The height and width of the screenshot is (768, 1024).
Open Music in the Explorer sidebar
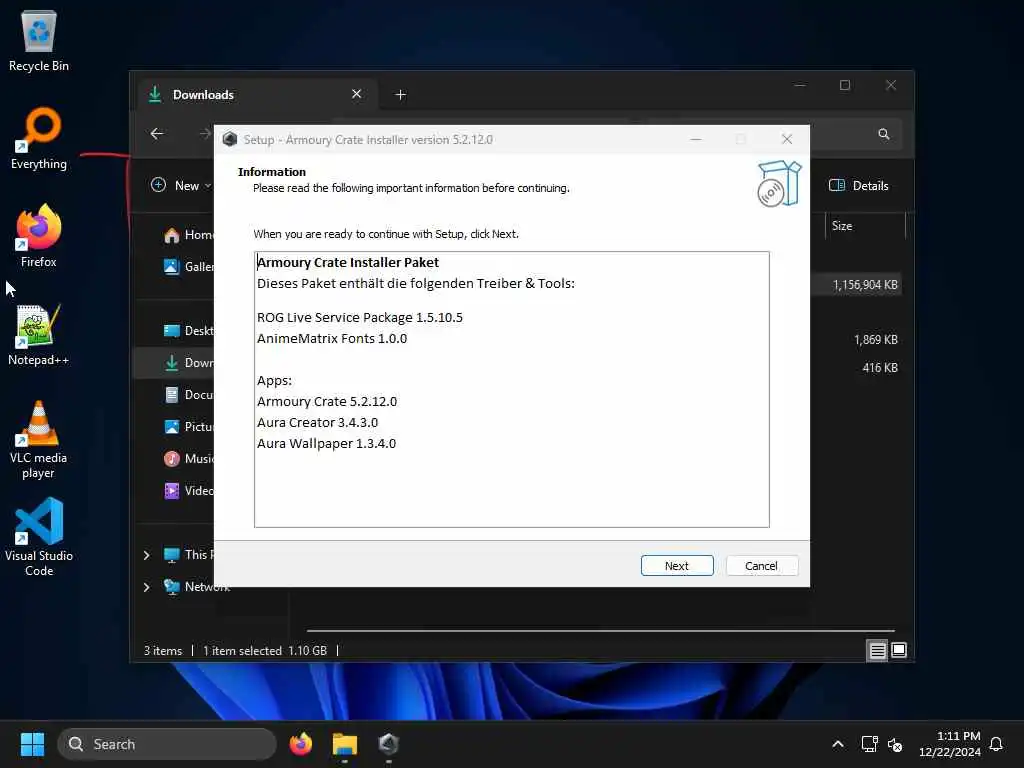tap(188, 458)
